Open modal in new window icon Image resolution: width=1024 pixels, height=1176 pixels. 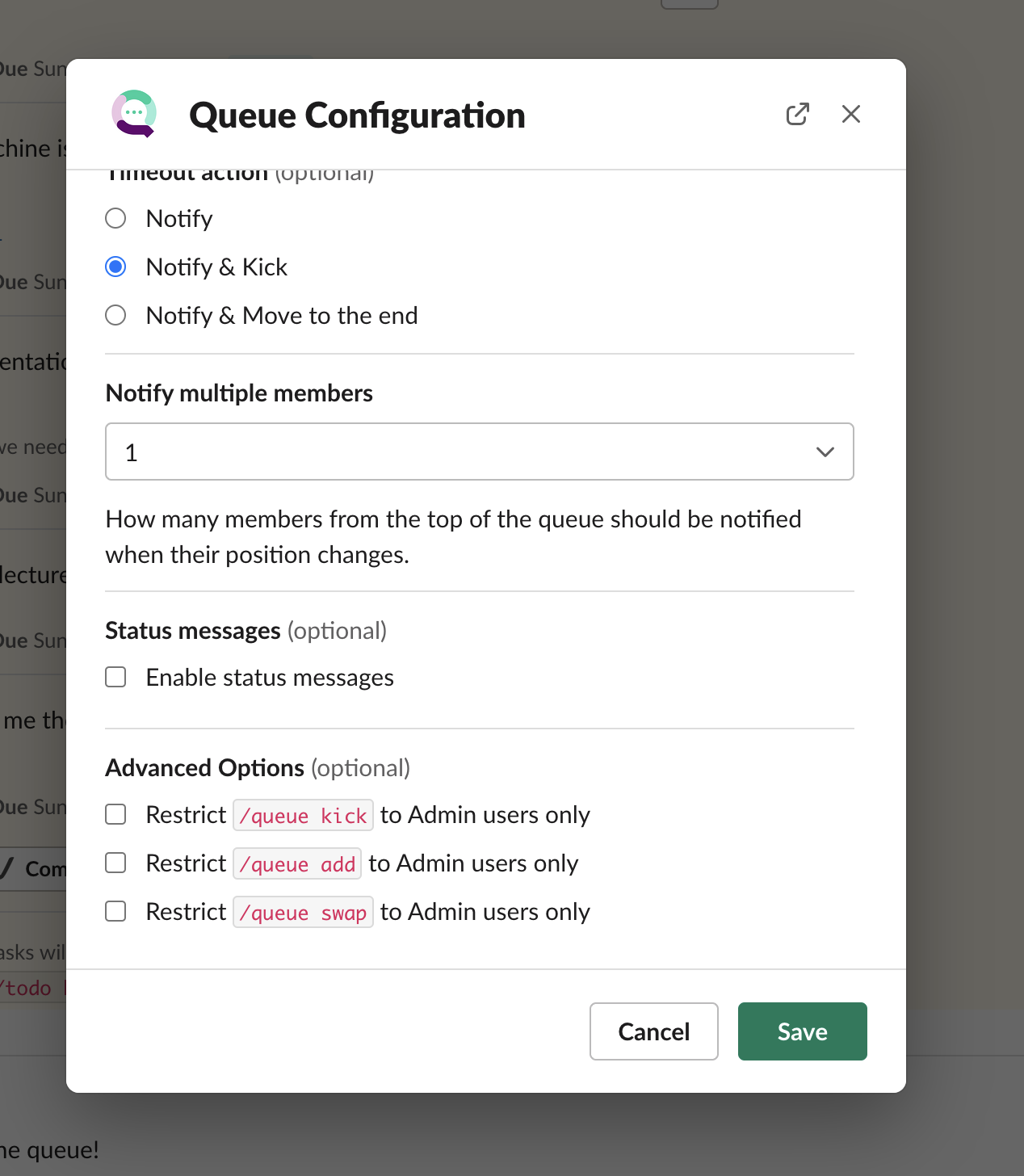(x=797, y=114)
